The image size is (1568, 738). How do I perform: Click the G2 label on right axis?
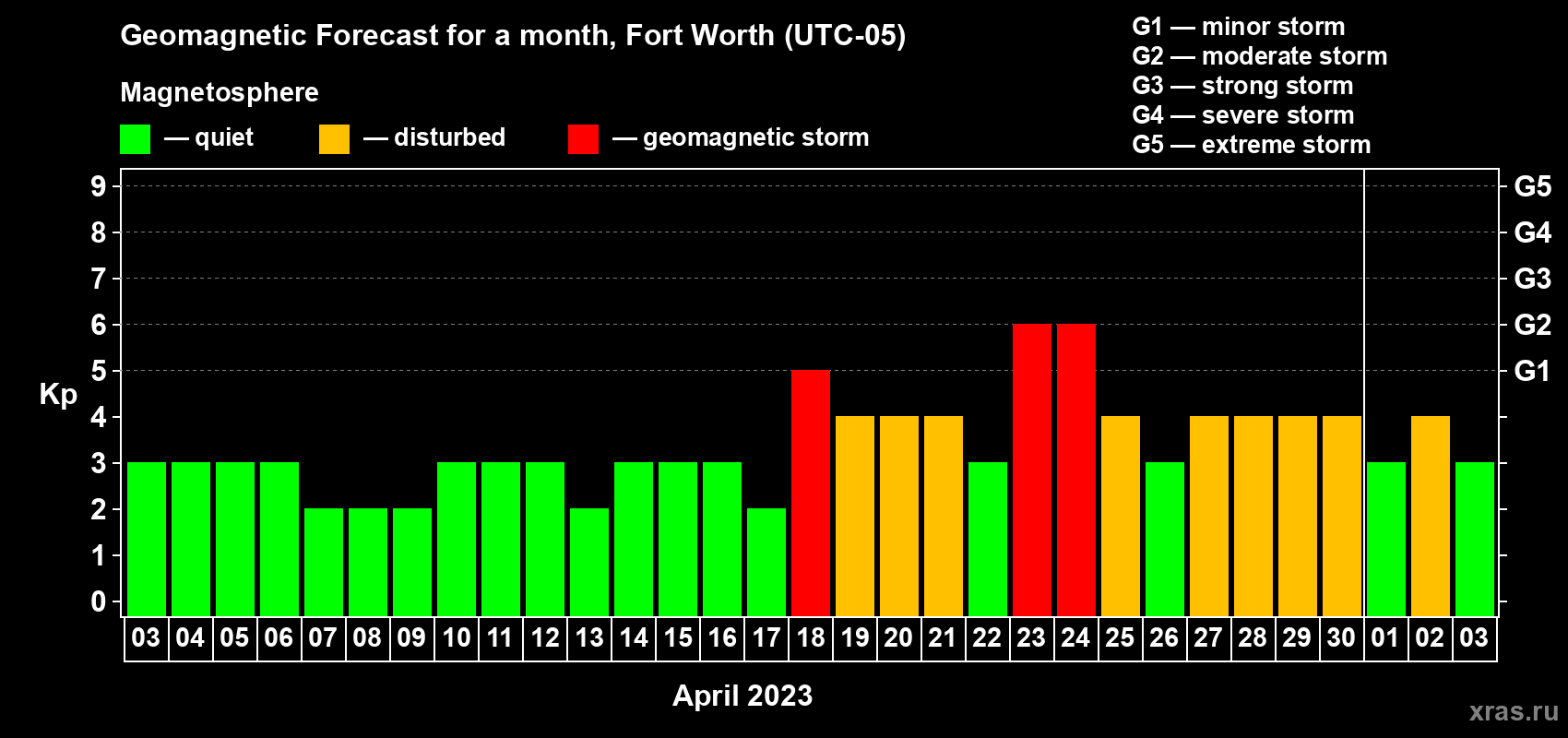(1533, 325)
